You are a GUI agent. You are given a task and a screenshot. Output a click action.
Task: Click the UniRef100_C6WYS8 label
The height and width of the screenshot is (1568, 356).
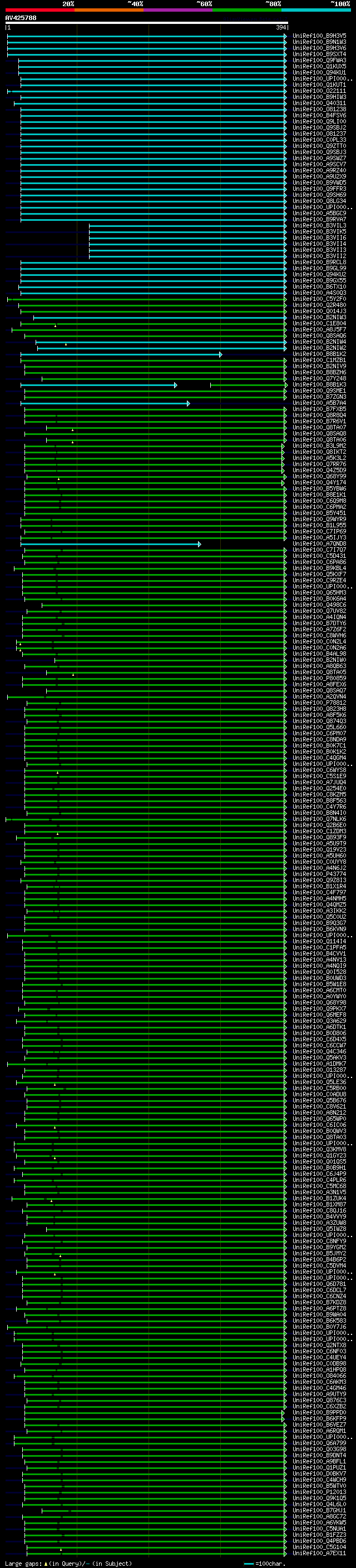click(x=319, y=770)
